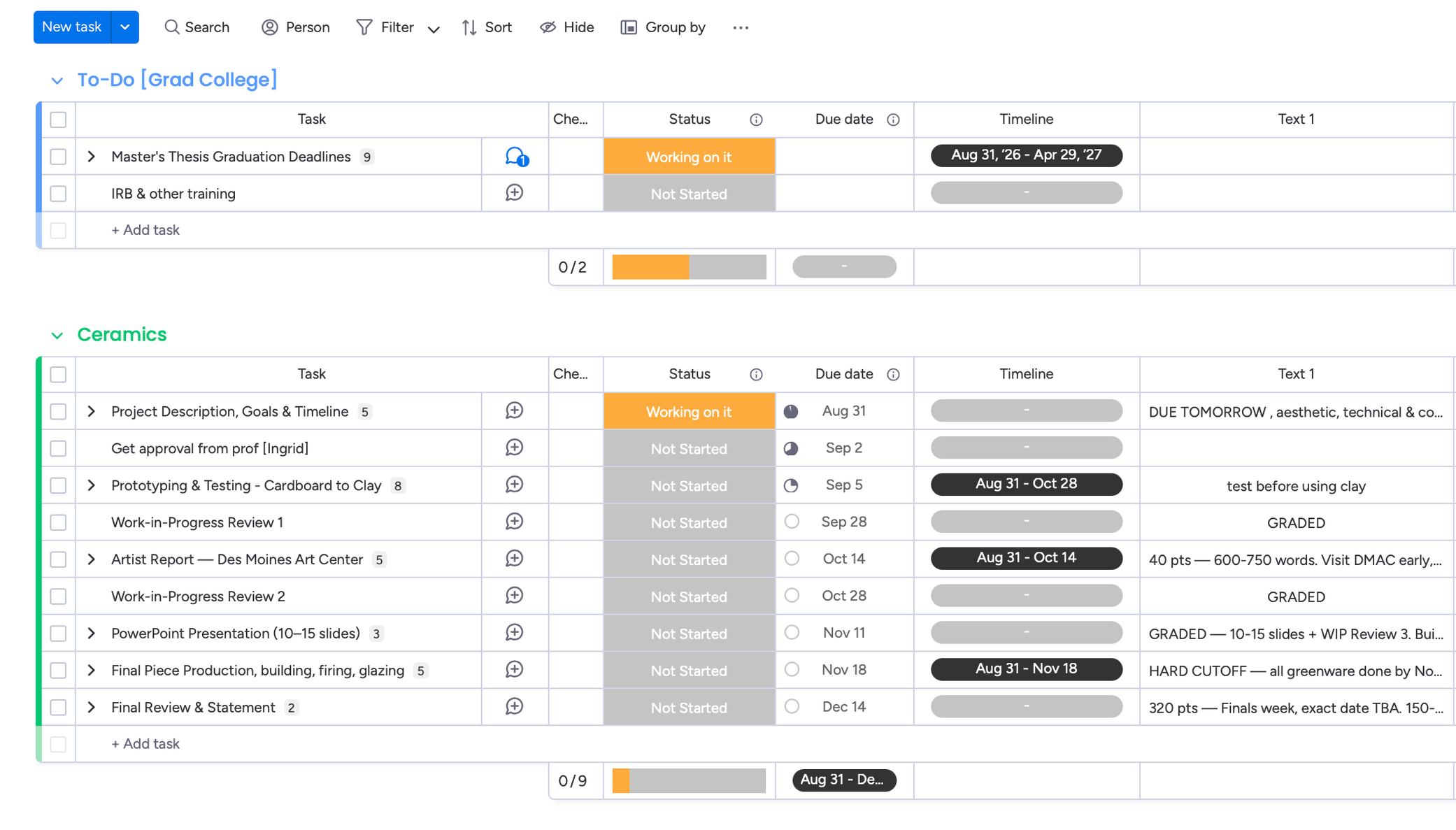The width and height of the screenshot is (1456, 830).
Task: Check the Final Review & Statement row
Action: coord(59,708)
